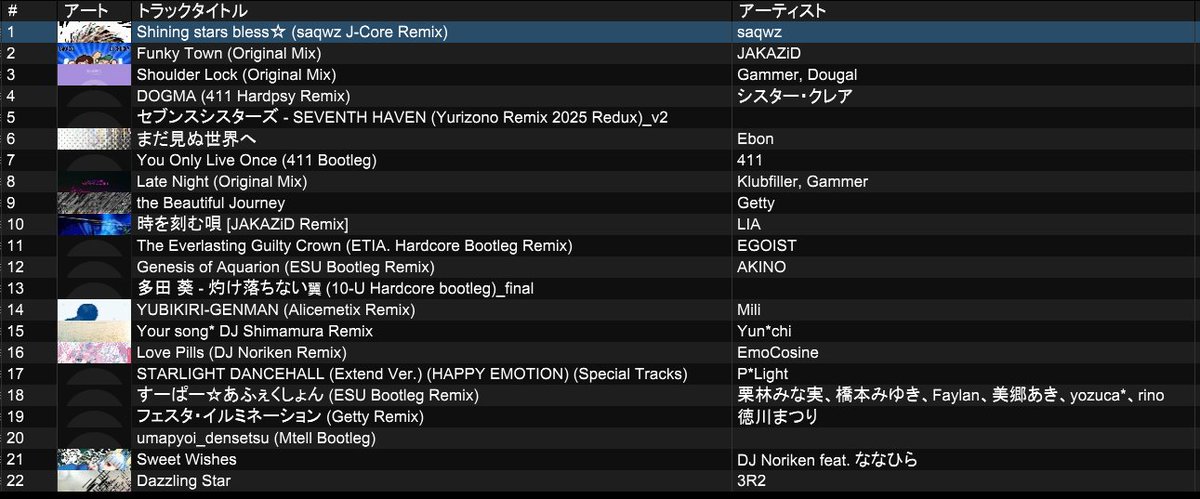Click artist name LIA
This screenshot has height=499, width=1200.
(x=749, y=224)
